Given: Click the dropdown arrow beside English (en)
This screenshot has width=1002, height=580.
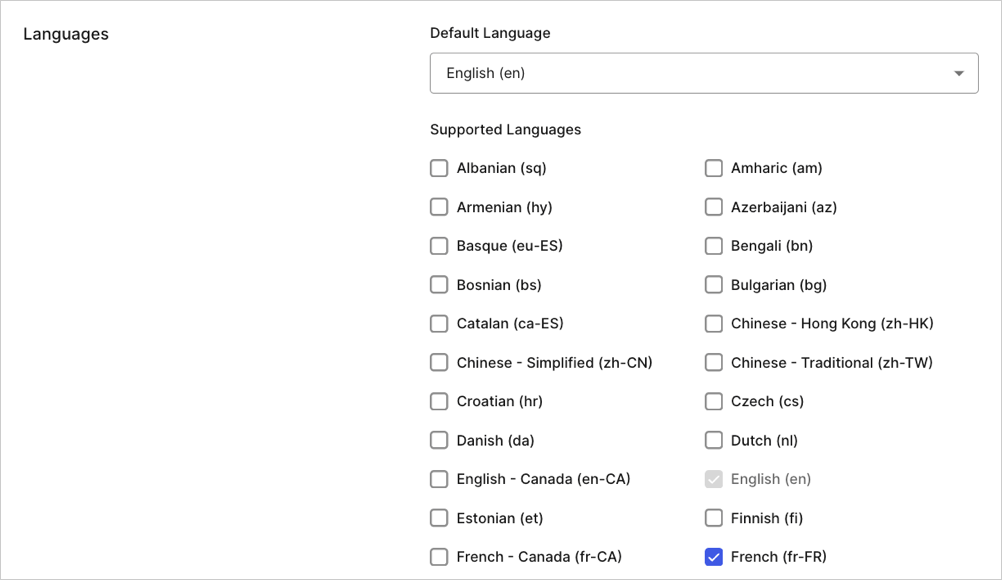Looking at the screenshot, I should [959, 73].
